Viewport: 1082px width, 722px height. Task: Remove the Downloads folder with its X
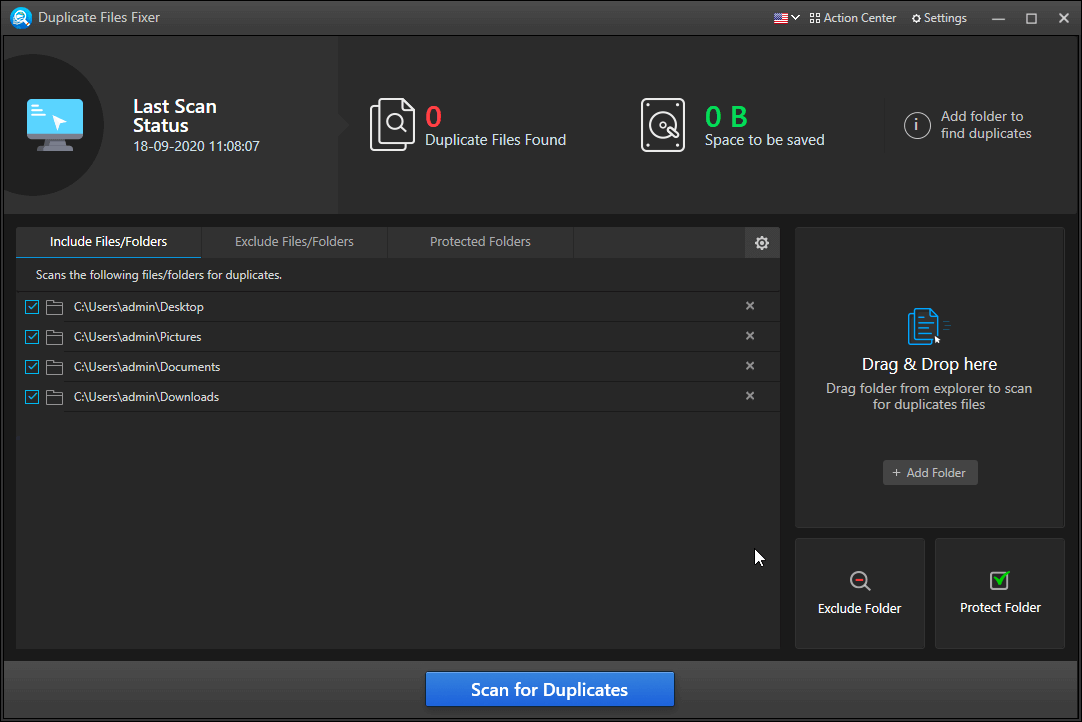pos(750,396)
